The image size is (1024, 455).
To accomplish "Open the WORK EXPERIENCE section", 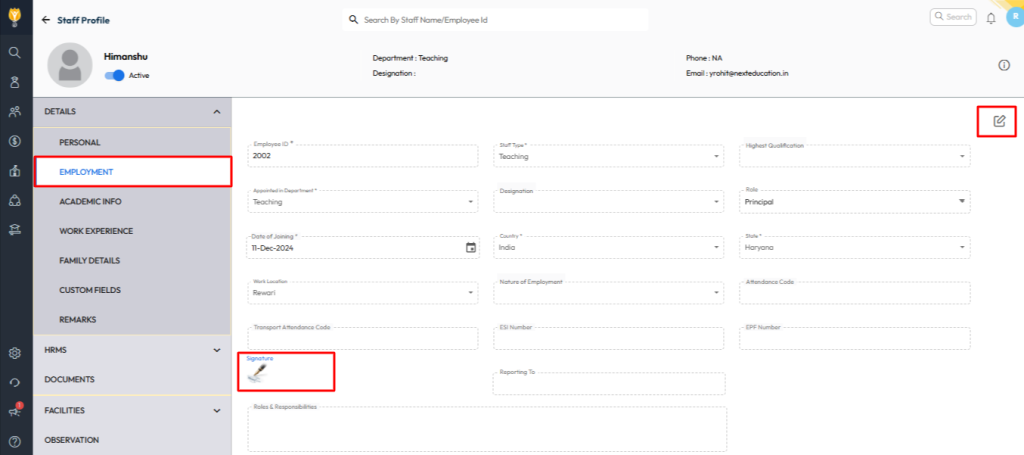I will (x=96, y=231).
